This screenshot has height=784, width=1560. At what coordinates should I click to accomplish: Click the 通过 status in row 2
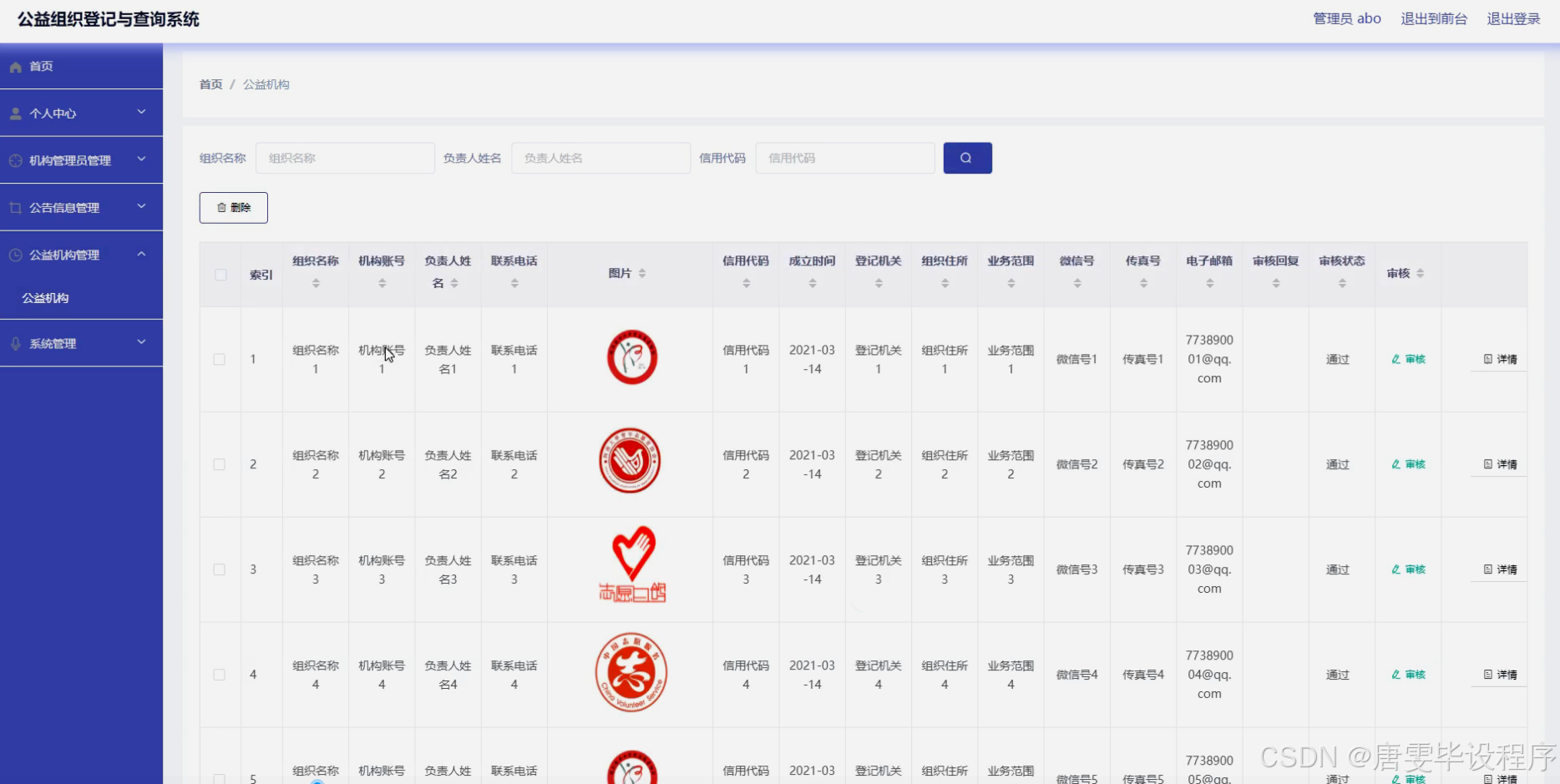[x=1338, y=464]
